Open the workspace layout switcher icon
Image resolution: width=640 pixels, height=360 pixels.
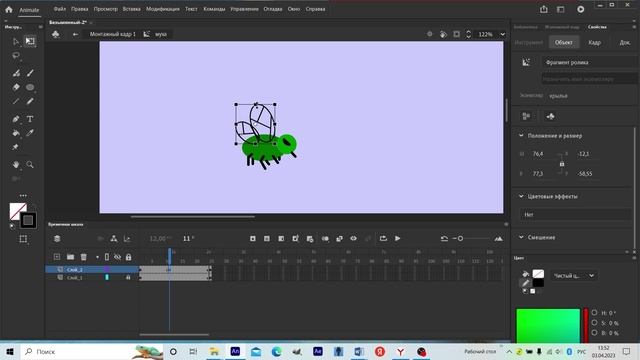click(x=561, y=9)
